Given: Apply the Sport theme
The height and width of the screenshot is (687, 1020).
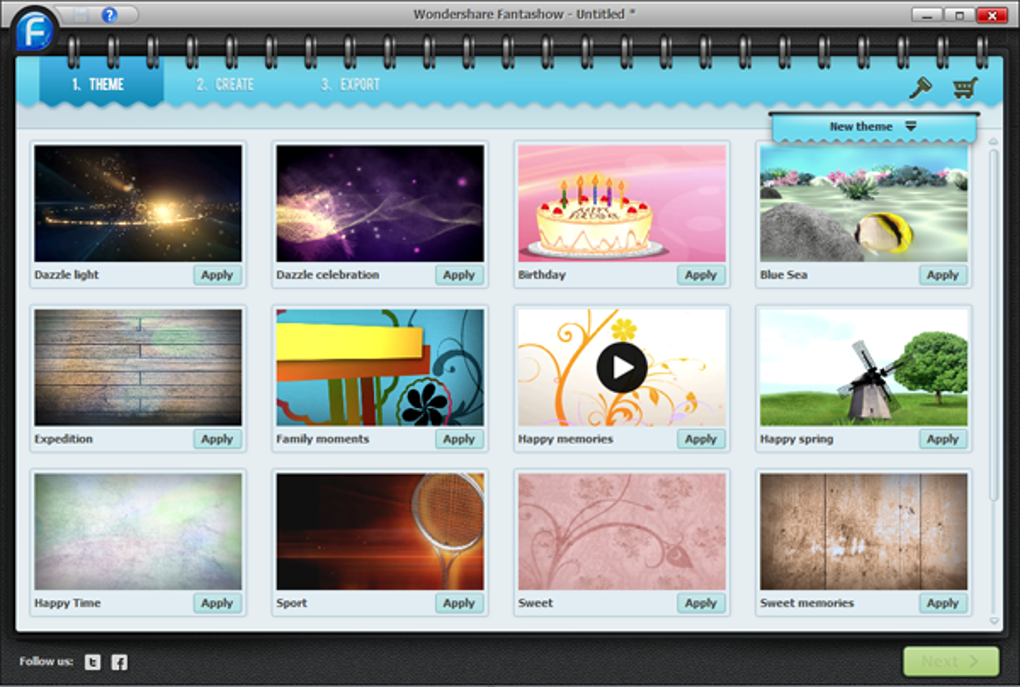Looking at the screenshot, I should tap(459, 603).
